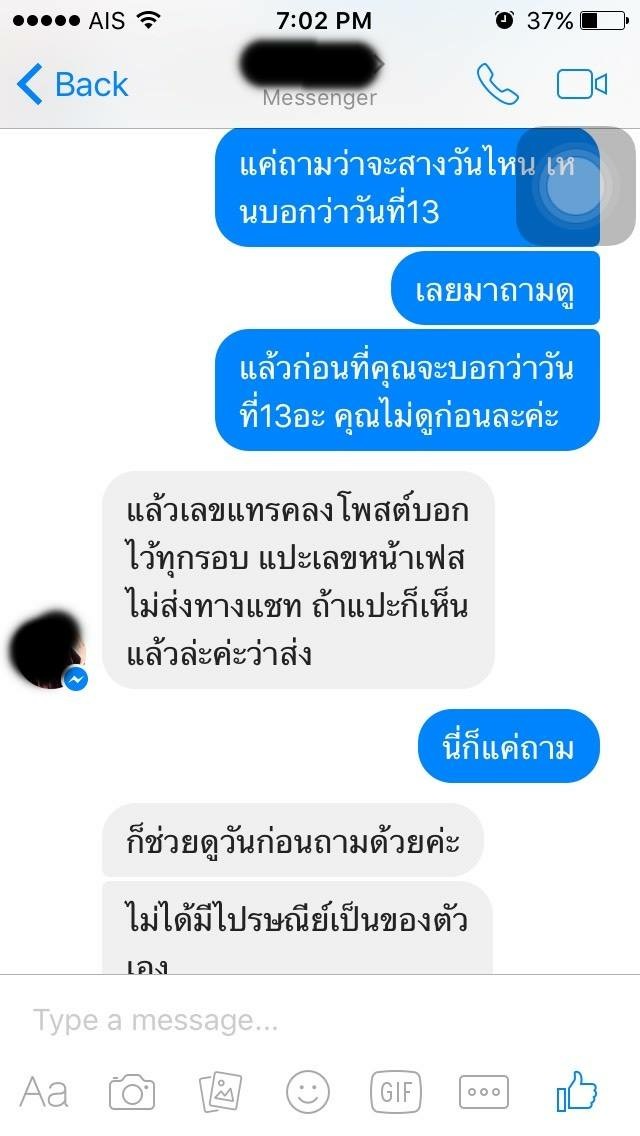Open the photo gallery picker
Viewport: 640px width, 1136px height.
[x=220, y=1091]
